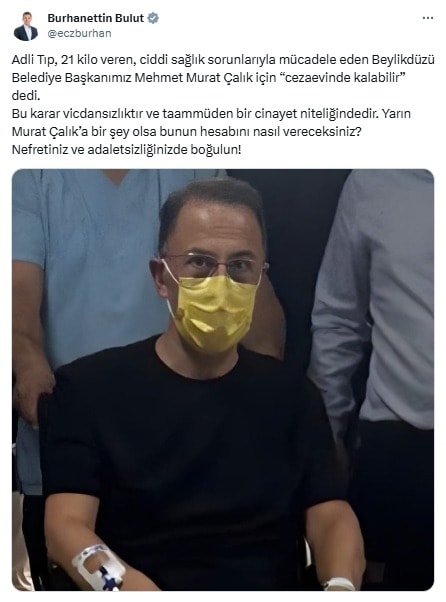Open the attached photo of the masked man
This screenshot has width=446, height=602.
pyautogui.click(x=223, y=380)
